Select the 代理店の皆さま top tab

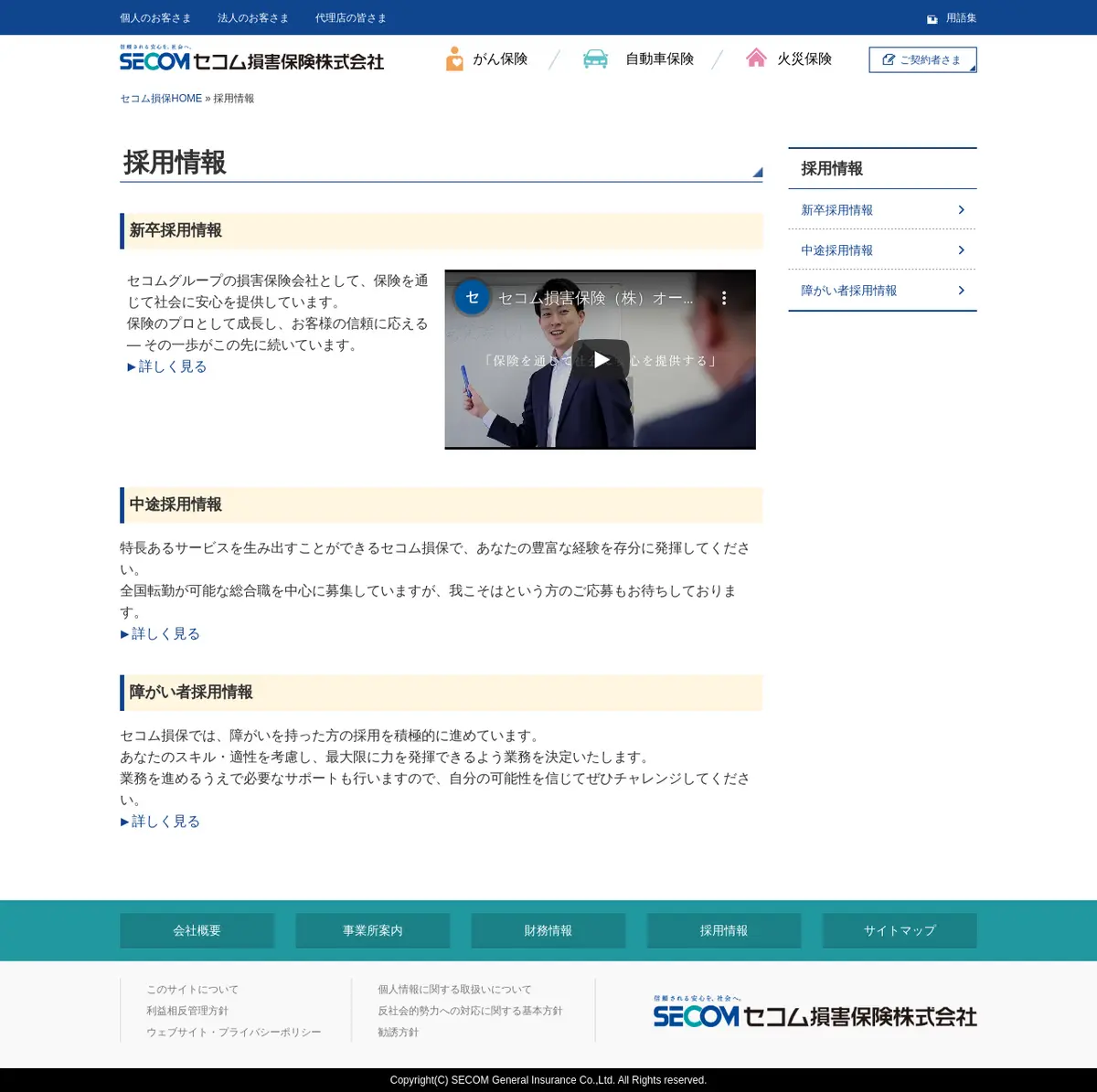coord(351,18)
